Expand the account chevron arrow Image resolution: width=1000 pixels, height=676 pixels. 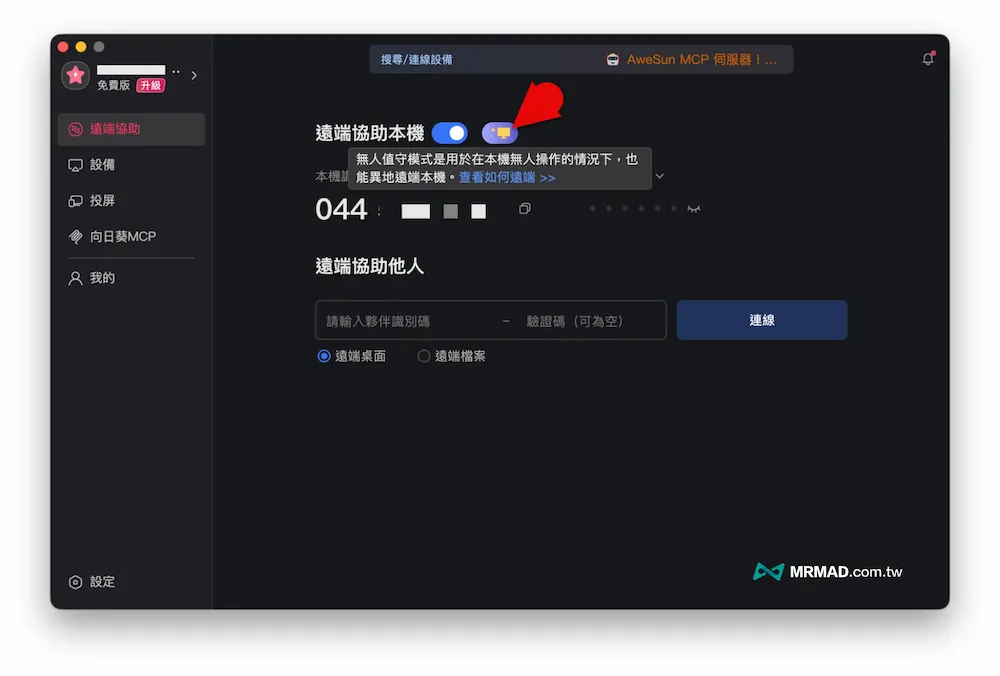pyautogui.click(x=194, y=75)
